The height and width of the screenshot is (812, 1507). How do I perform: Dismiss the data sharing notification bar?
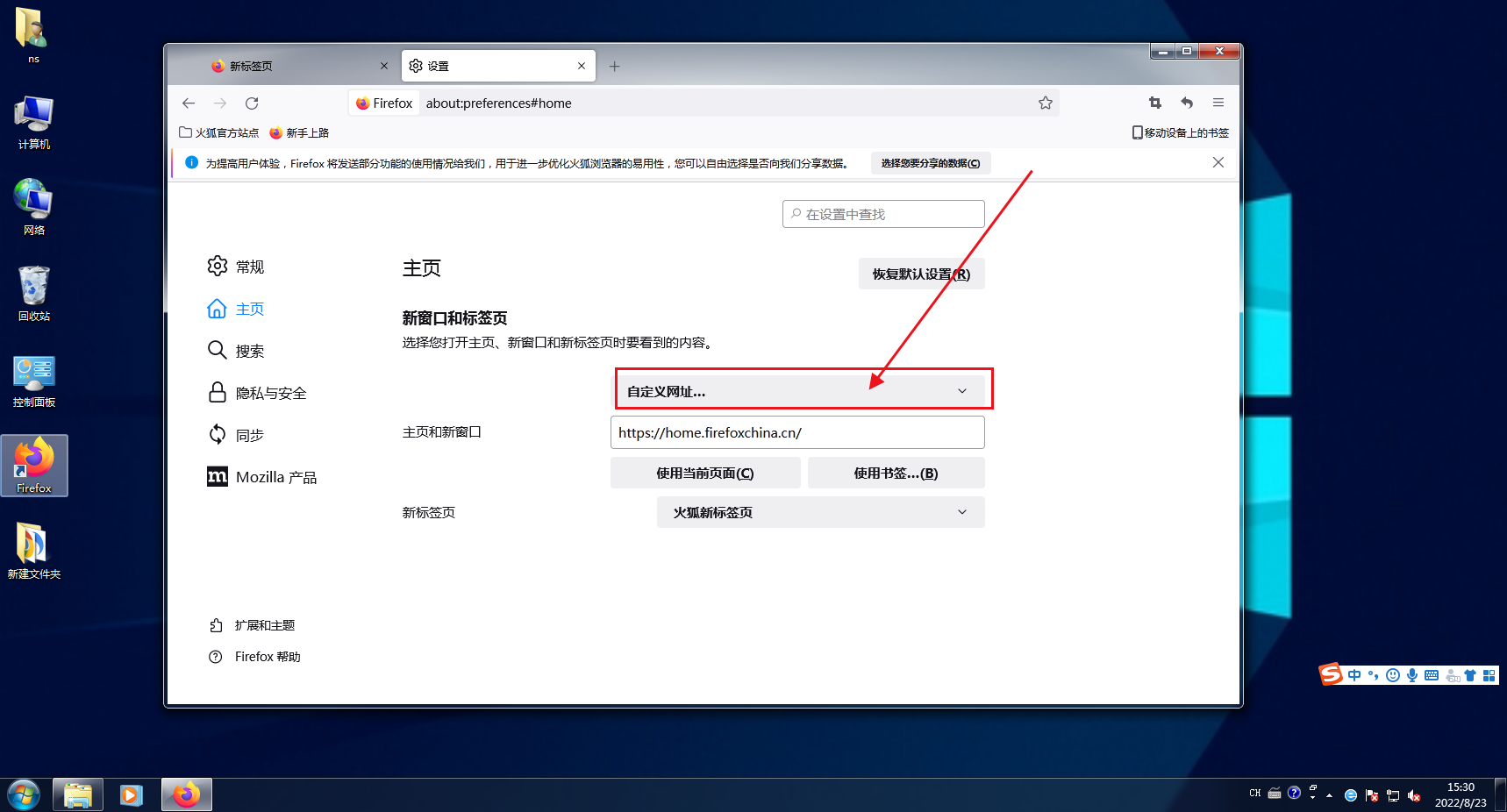[1218, 162]
